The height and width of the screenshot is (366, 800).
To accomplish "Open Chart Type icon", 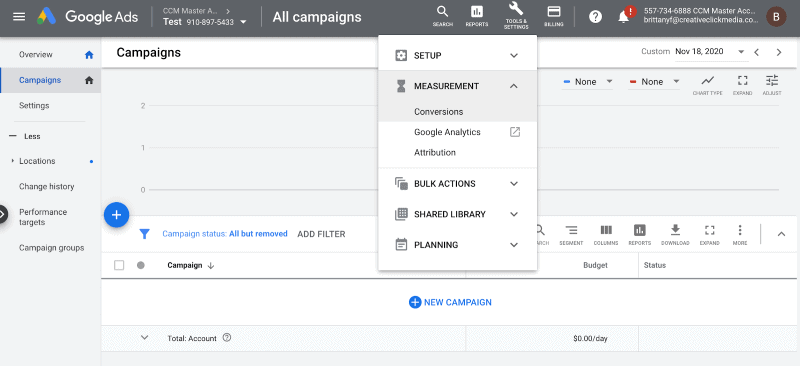I will pyautogui.click(x=707, y=85).
